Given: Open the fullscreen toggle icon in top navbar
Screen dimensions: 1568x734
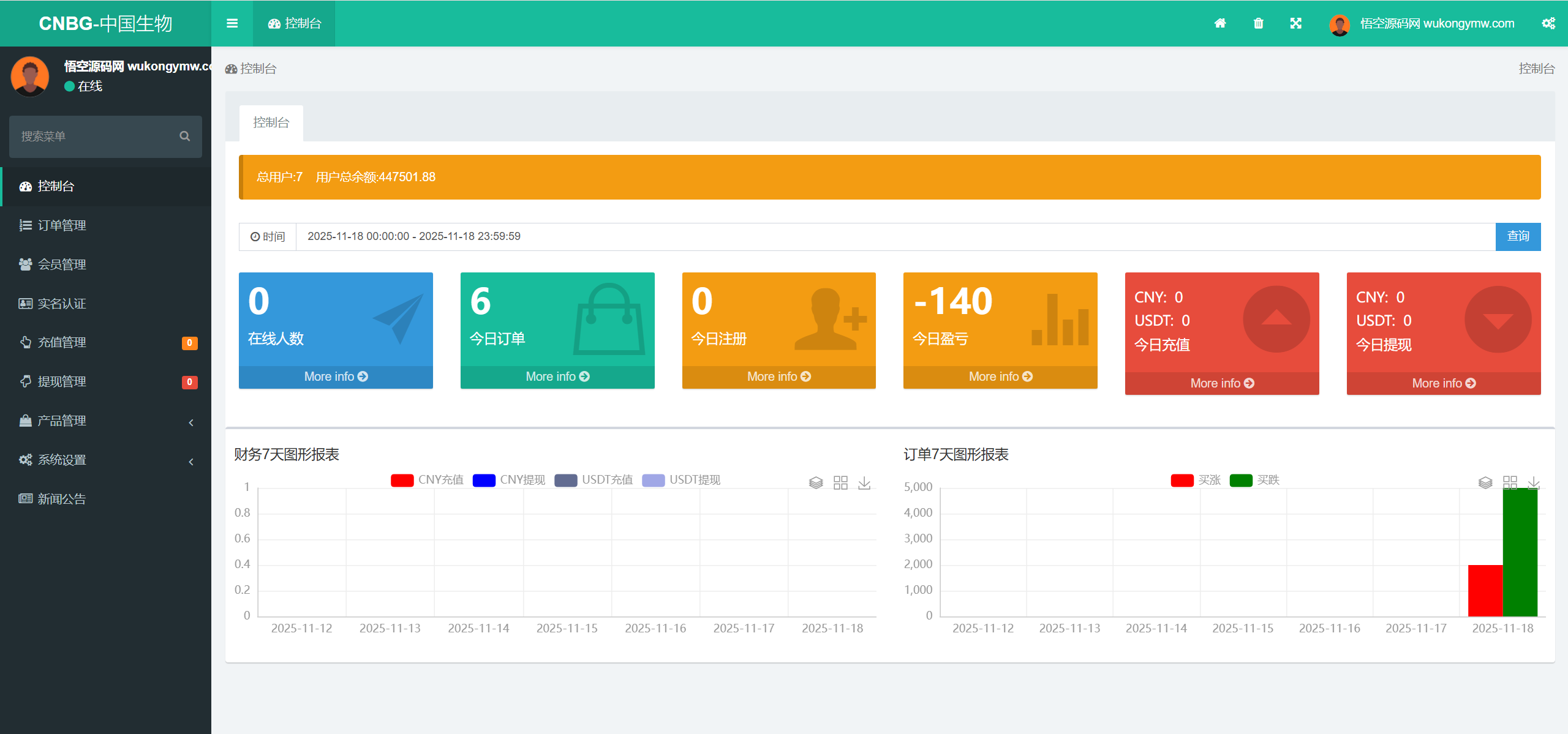Looking at the screenshot, I should click(x=1296, y=23).
